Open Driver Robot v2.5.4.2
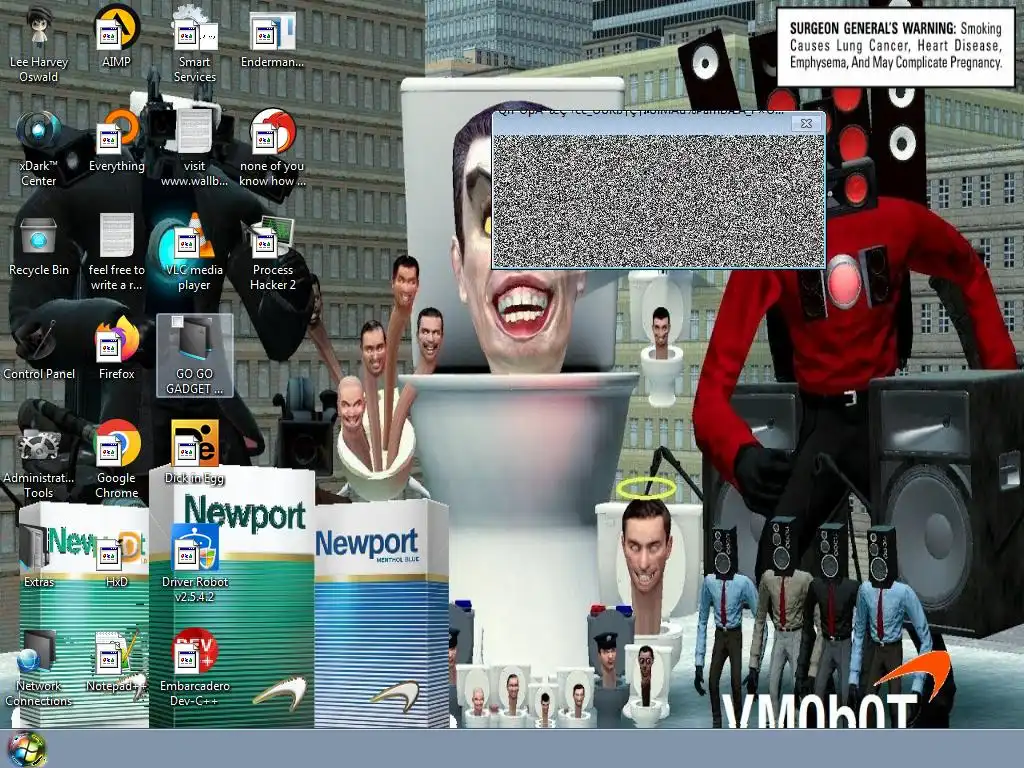1024x768 pixels. pyautogui.click(x=195, y=565)
